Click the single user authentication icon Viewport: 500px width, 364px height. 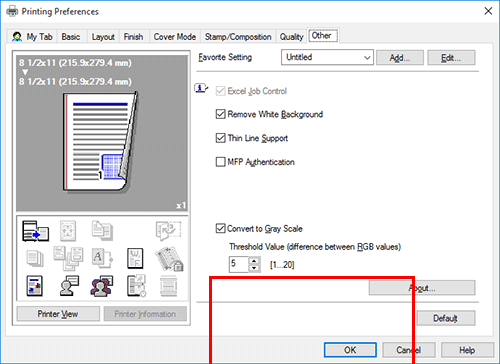pos(69,286)
